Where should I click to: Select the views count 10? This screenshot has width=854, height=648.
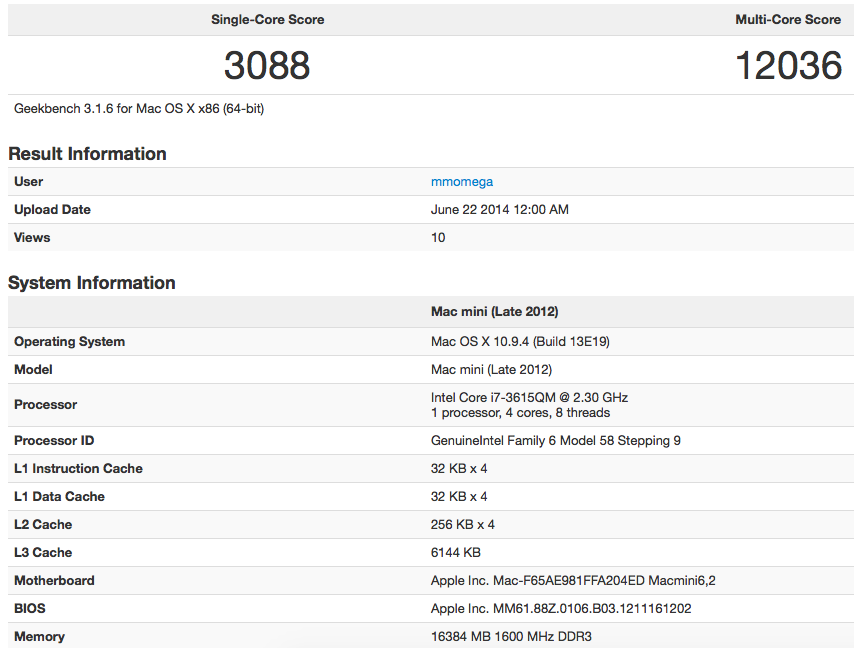tap(438, 237)
